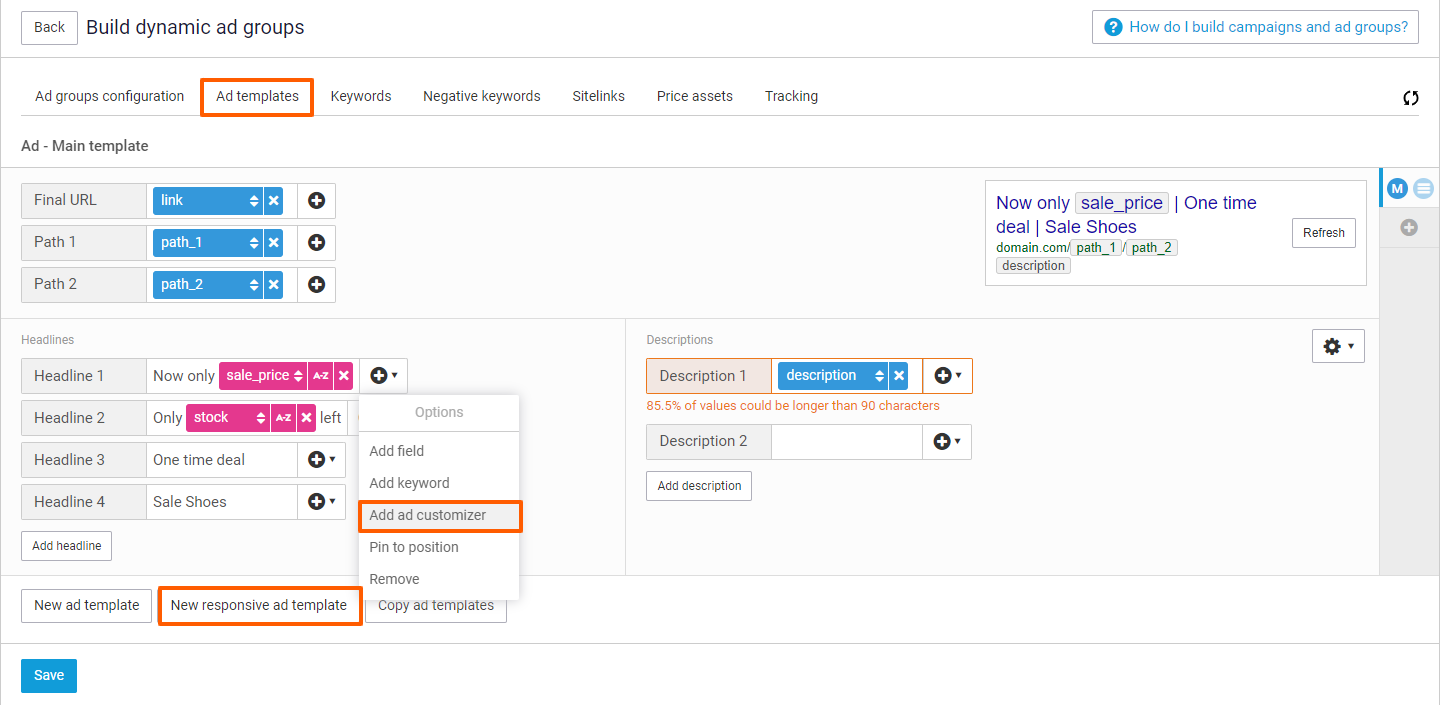1440x705 pixels.
Task: Remove the description field from Description 1
Action: [x=899, y=376]
